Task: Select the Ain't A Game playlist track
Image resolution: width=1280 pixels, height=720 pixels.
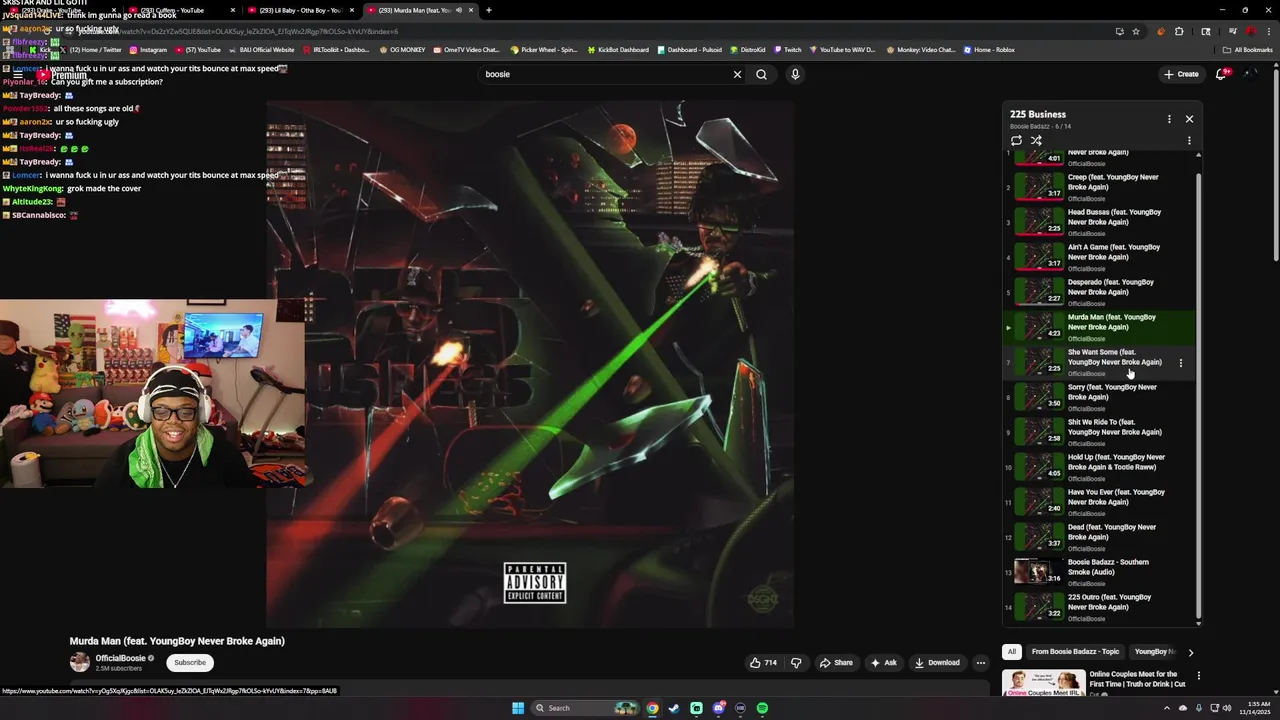Action: [1100, 257]
